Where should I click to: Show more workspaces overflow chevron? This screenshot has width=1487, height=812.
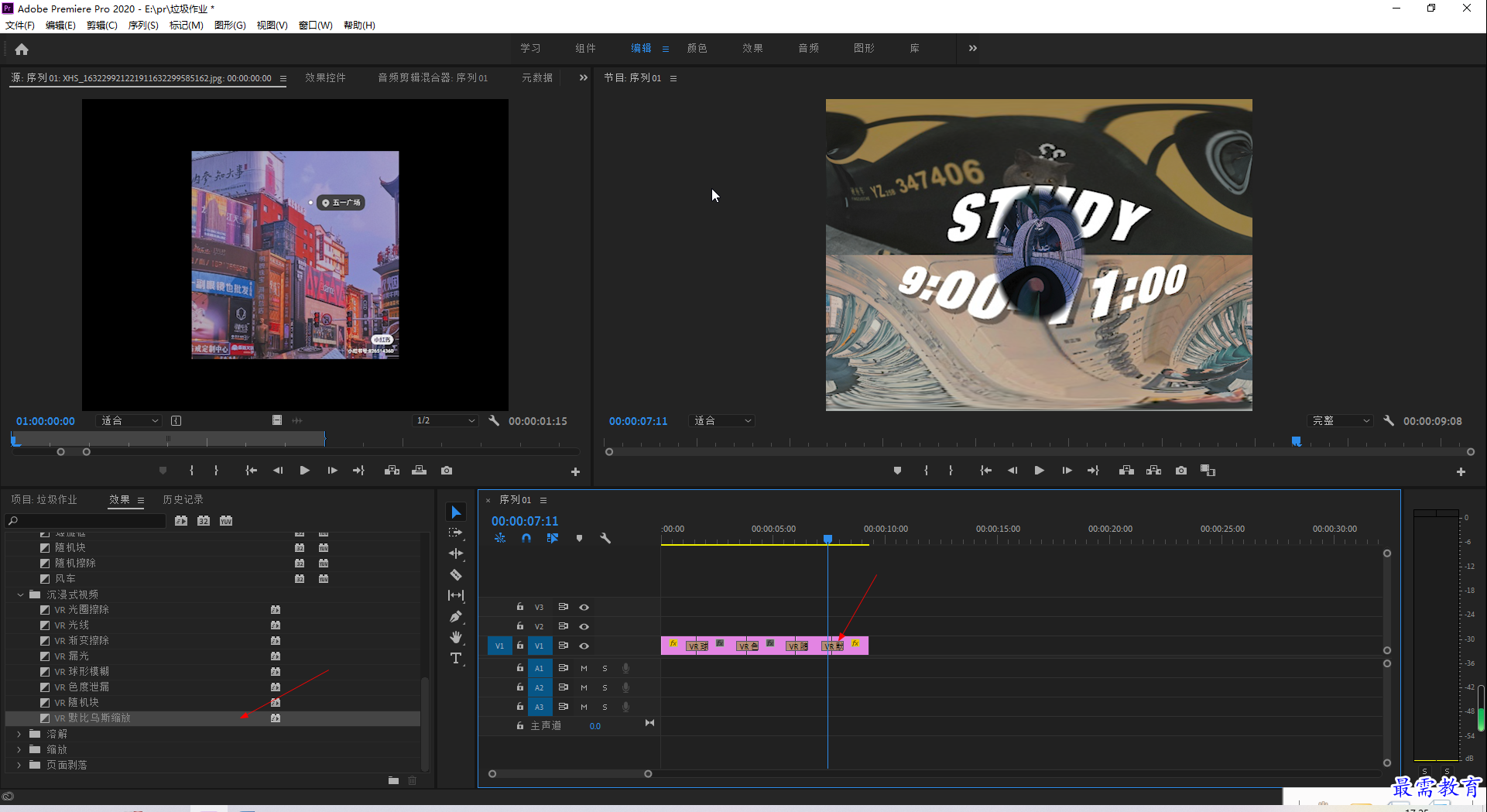point(973,48)
